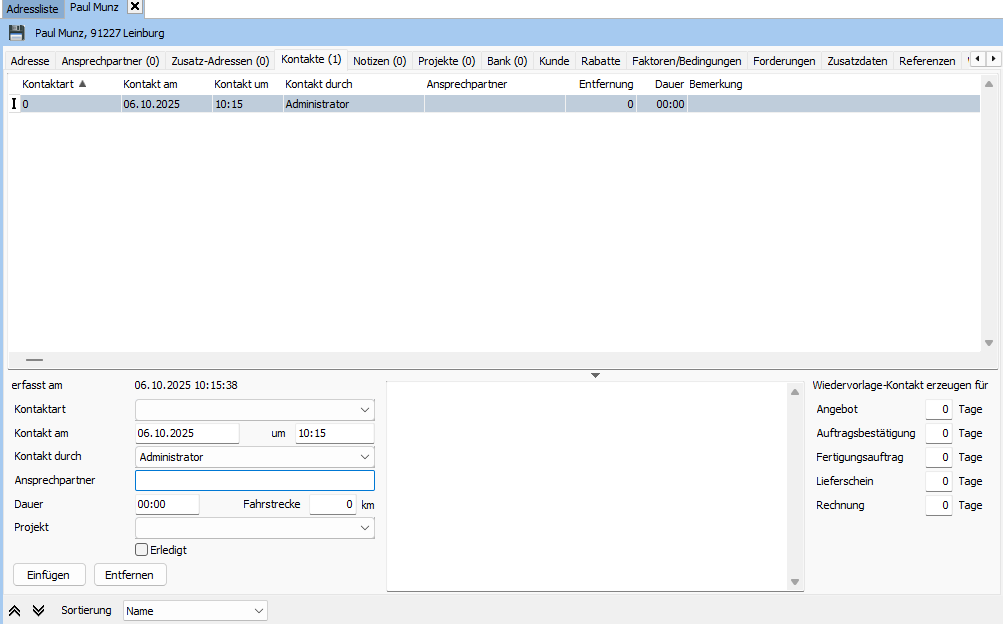Viewport: 1003px width, 624px height.
Task: Check the Erledigt checkbox
Action: pyautogui.click(x=141, y=549)
